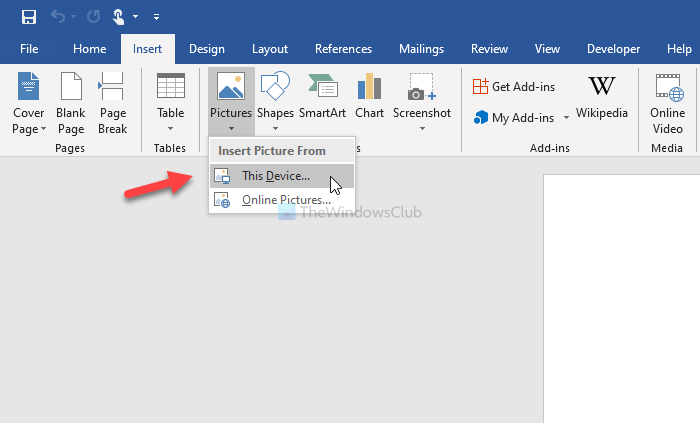Select Online Pictures menu entry
The image size is (700, 423).
pyautogui.click(x=286, y=200)
